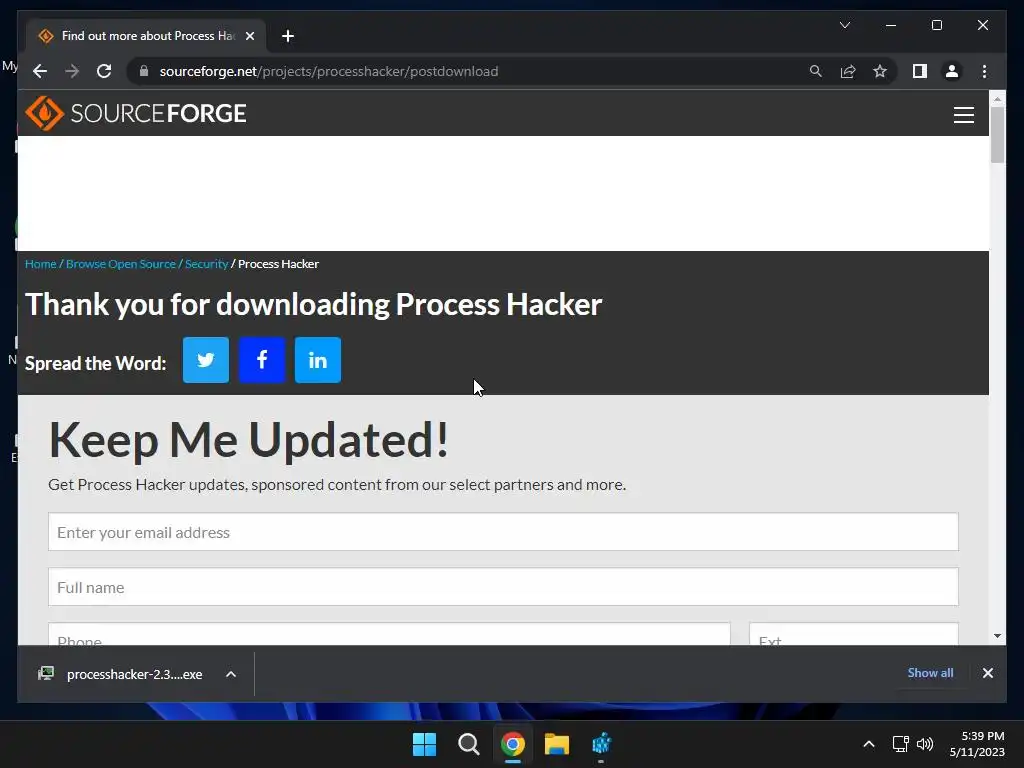The image size is (1024, 768).
Task: Select the 'Find out more about Process Hacker' tab
Action: [x=145, y=36]
